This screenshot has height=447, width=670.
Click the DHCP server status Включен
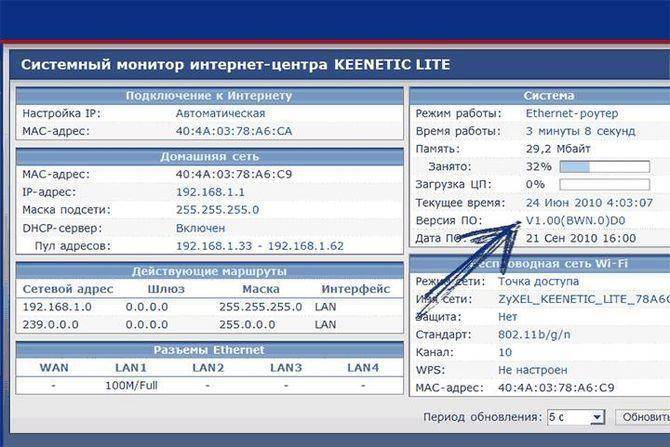pos(200,228)
